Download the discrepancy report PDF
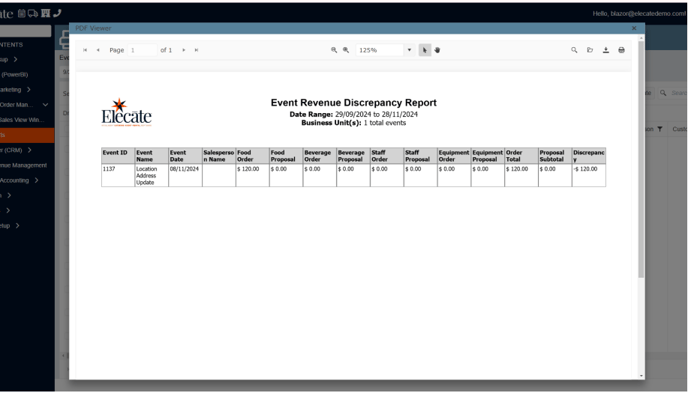Viewport: 688px width, 393px height. pyautogui.click(x=606, y=50)
